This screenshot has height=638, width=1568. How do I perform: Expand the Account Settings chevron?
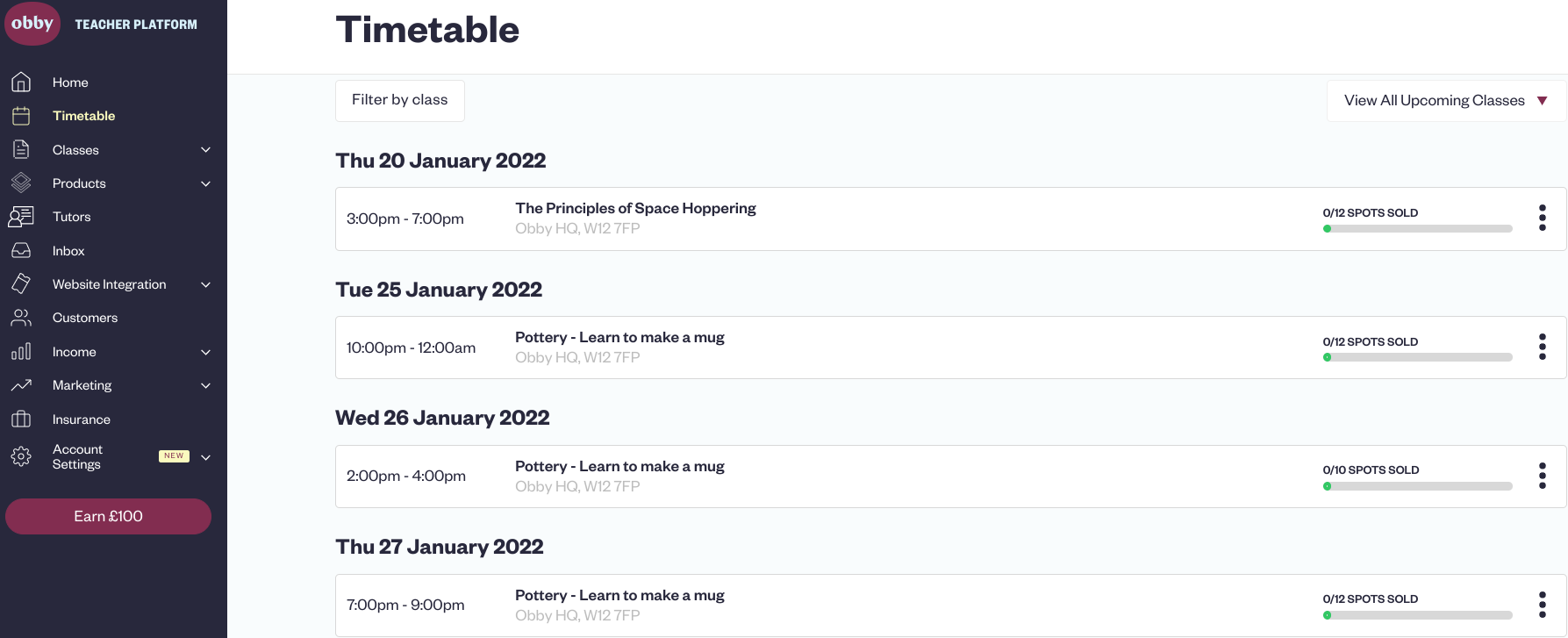[205, 457]
